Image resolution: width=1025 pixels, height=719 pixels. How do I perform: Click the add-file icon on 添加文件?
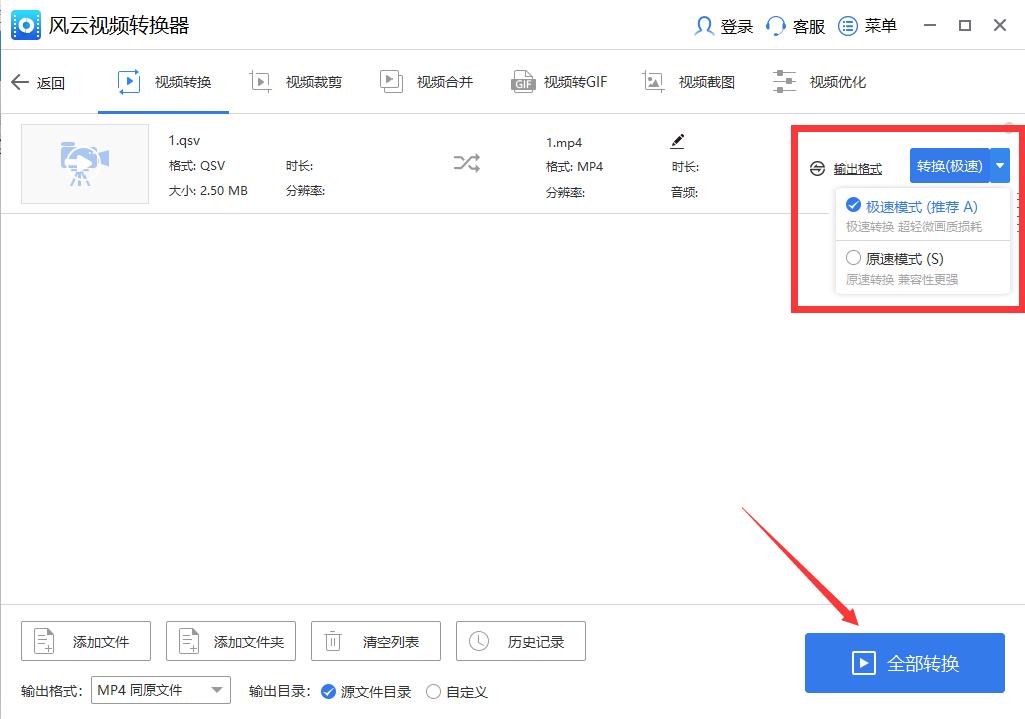pyautogui.click(x=44, y=641)
